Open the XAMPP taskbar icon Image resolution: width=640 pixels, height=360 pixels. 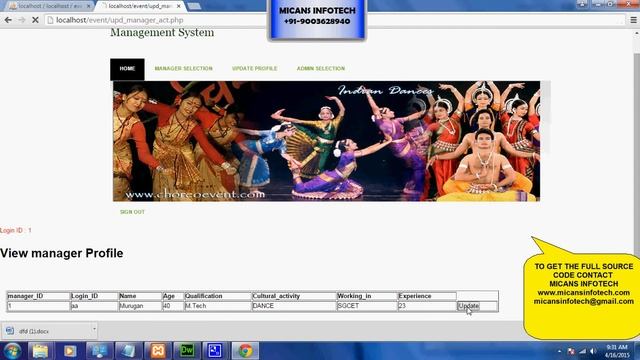coord(158,351)
